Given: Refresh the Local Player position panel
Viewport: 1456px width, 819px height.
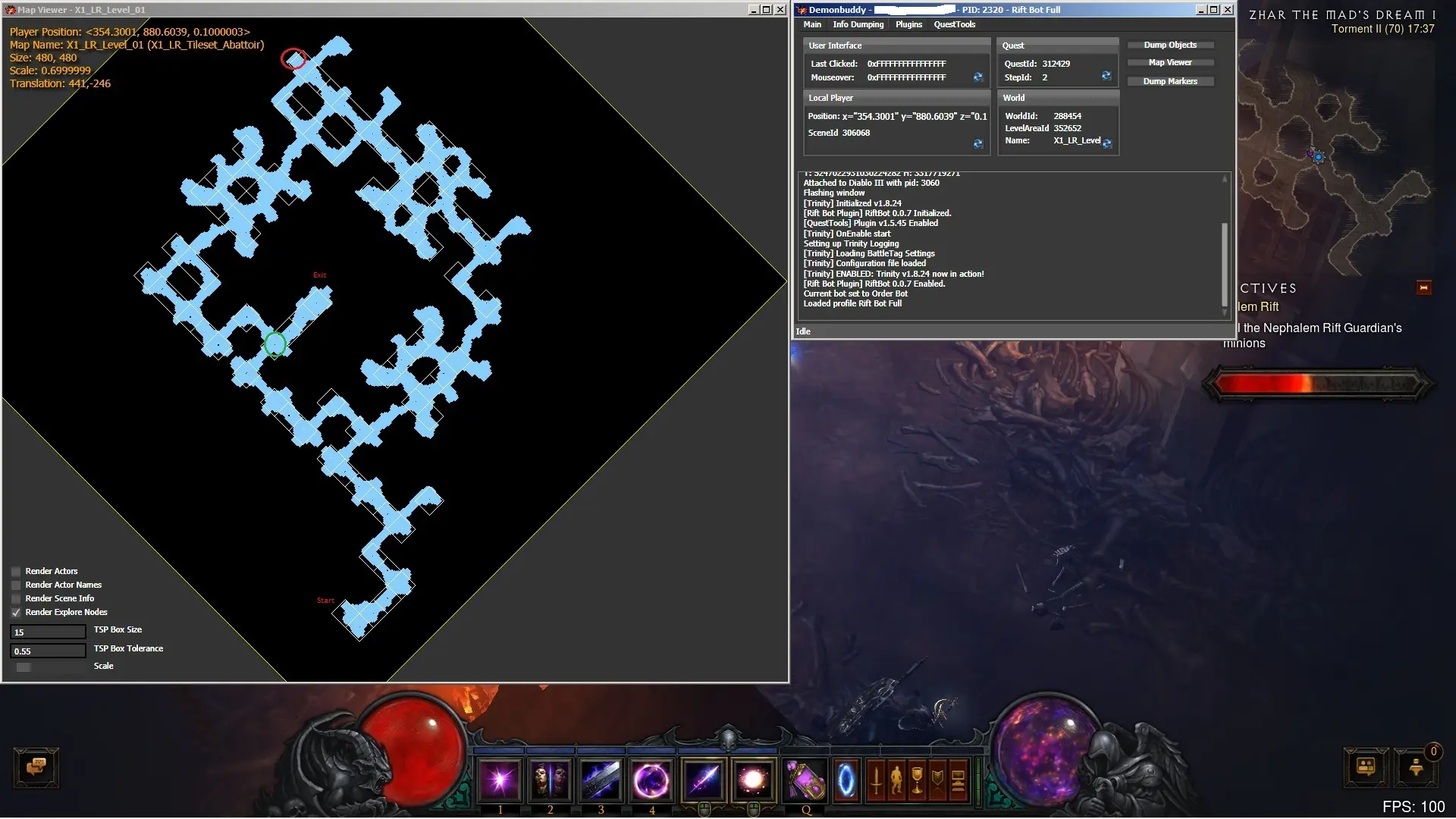Looking at the screenshot, I should [x=977, y=144].
